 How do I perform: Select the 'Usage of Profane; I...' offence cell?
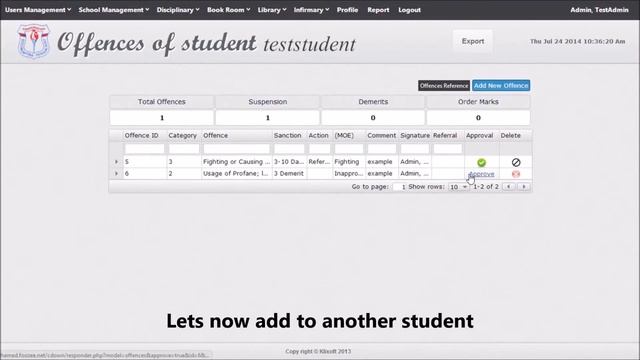(x=237, y=173)
